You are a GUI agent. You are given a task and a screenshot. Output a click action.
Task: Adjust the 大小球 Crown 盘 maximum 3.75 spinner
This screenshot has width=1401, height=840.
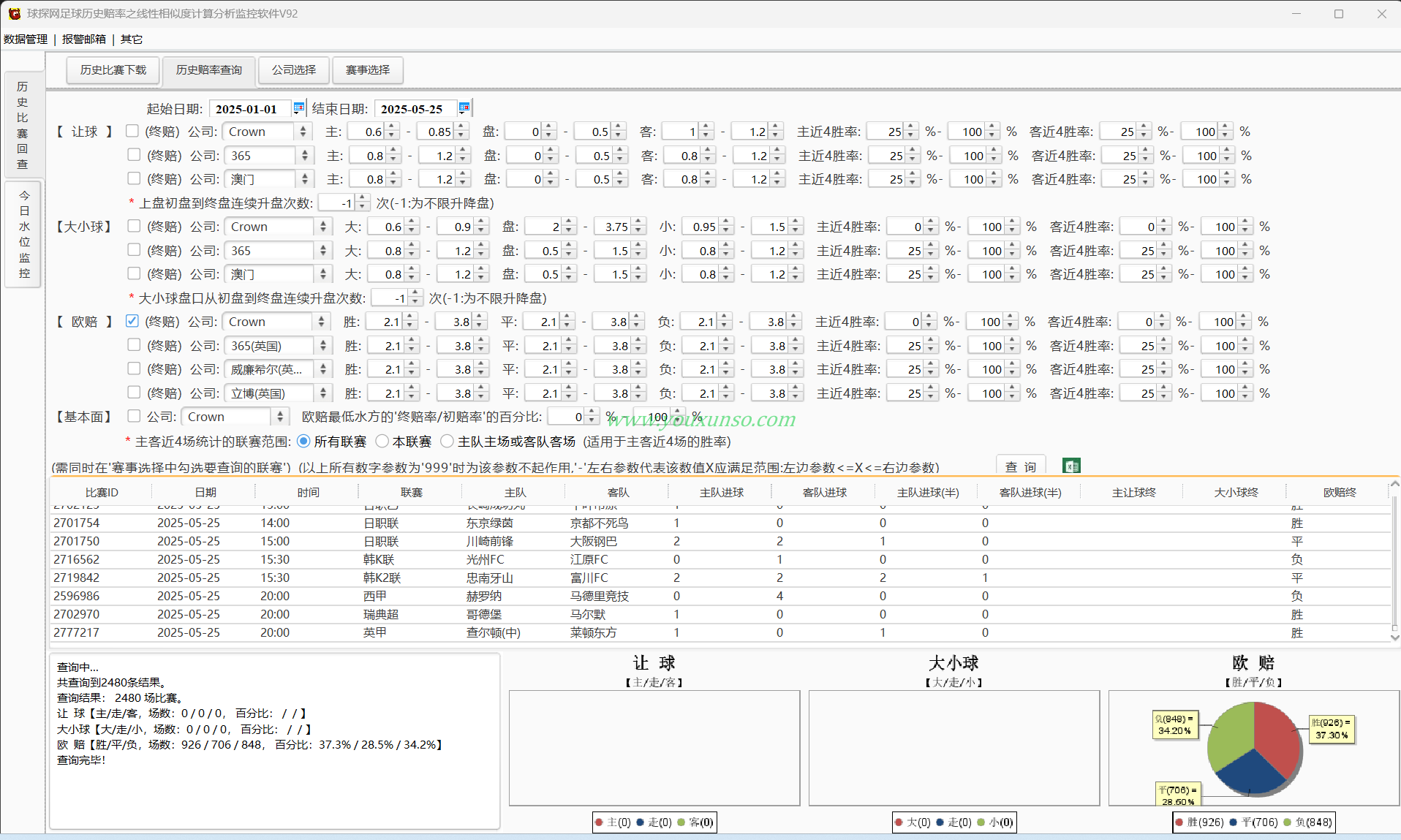click(x=638, y=227)
